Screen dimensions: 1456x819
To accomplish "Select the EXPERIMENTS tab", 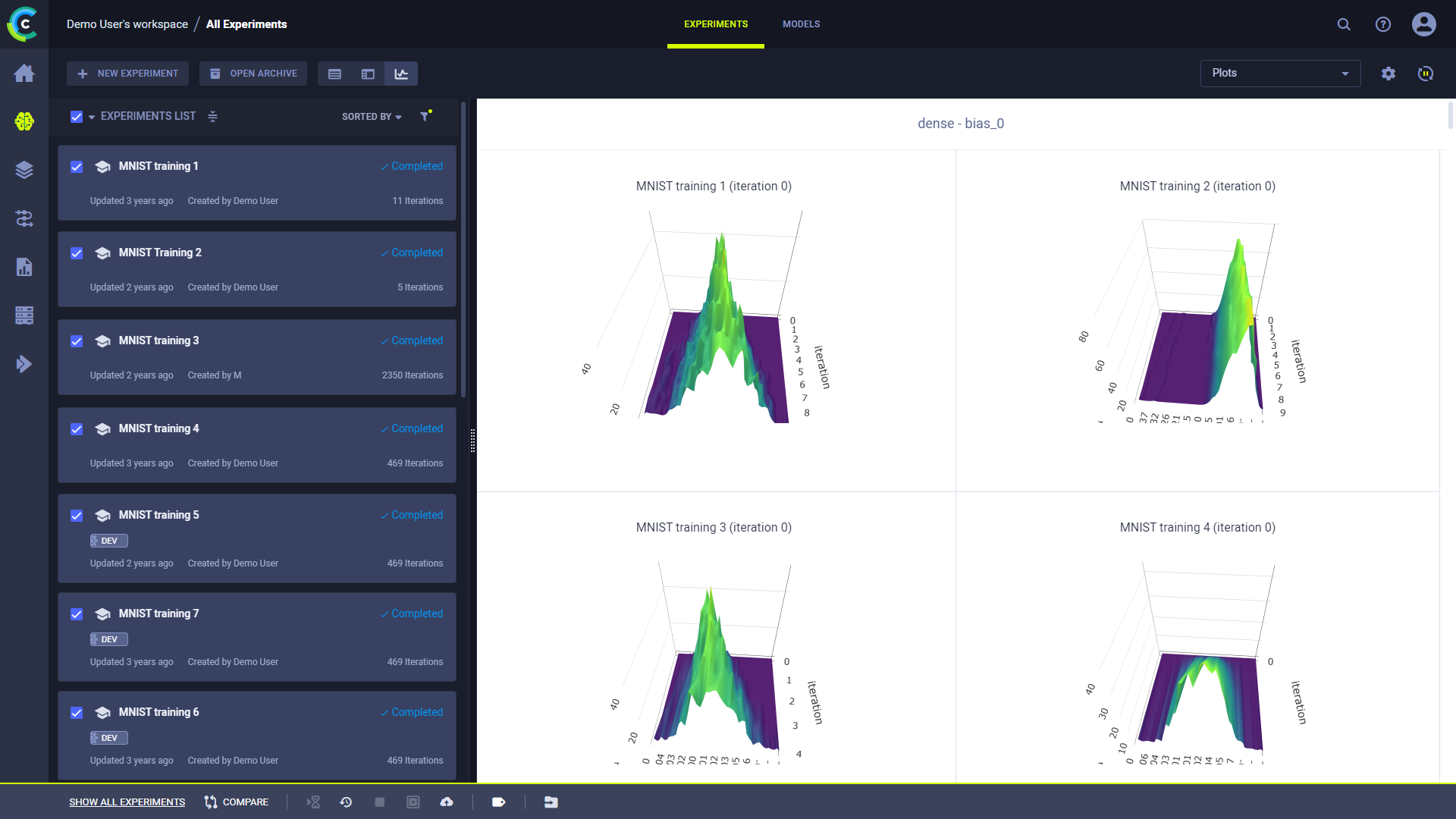I will tap(715, 24).
